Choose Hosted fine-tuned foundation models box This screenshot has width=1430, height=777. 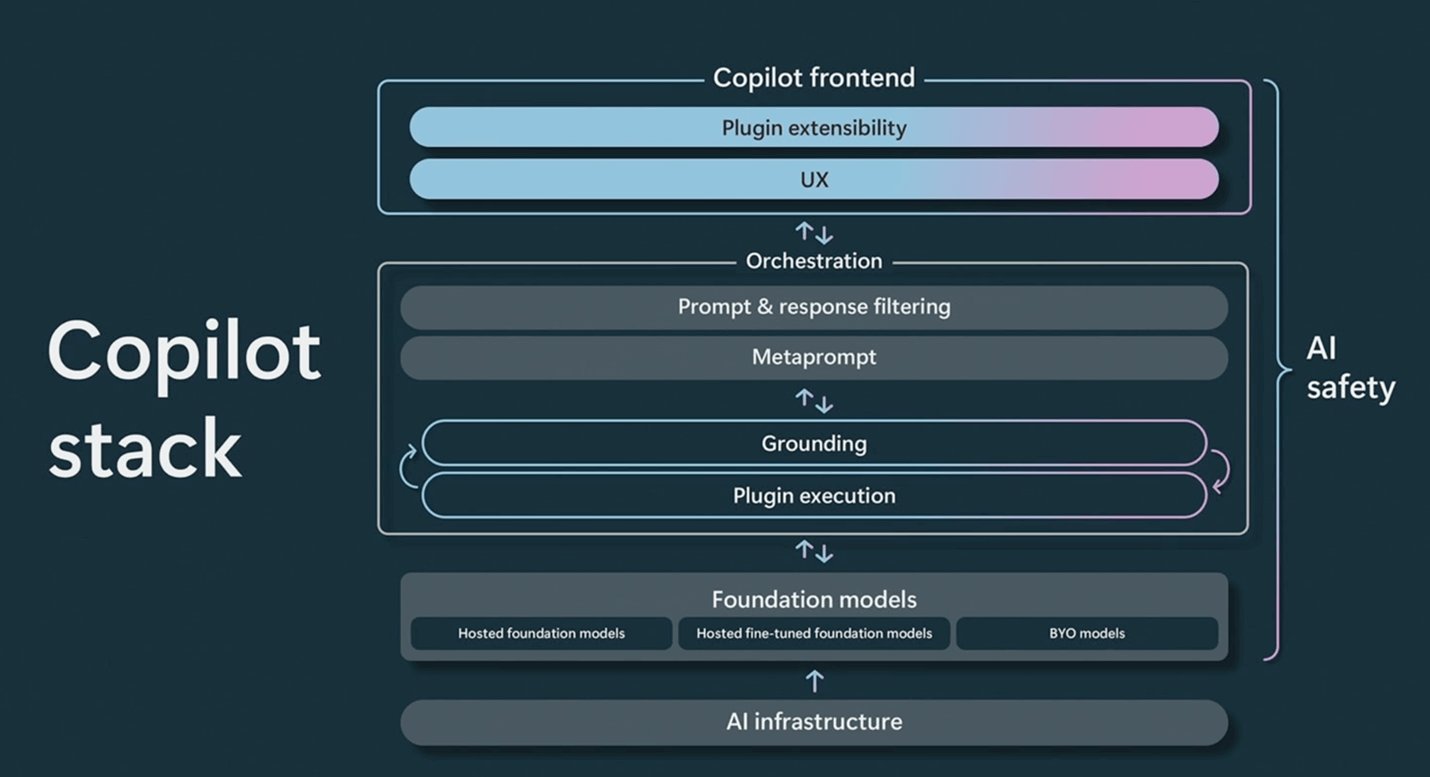point(814,633)
